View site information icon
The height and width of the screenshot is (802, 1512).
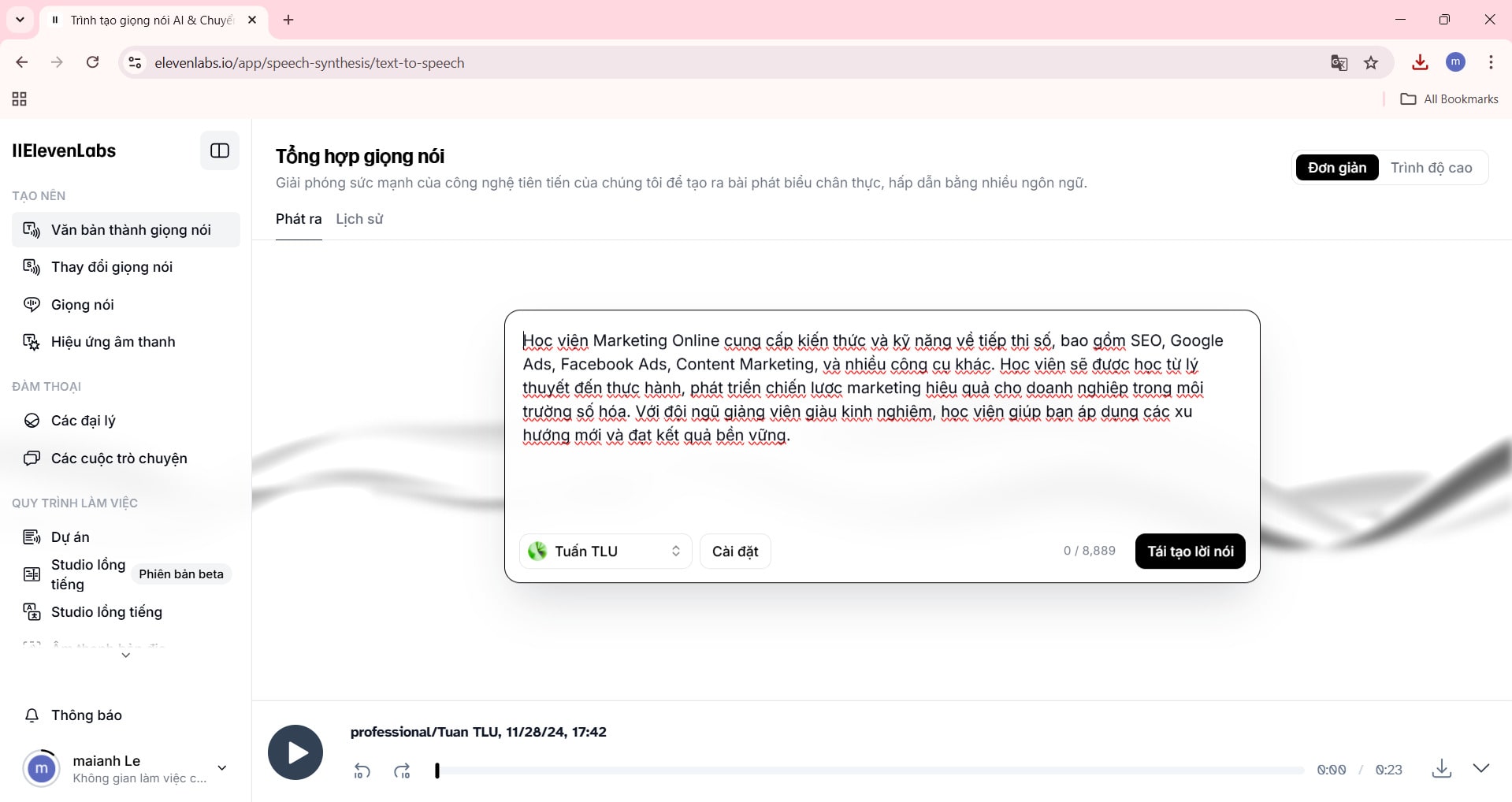pyautogui.click(x=135, y=62)
